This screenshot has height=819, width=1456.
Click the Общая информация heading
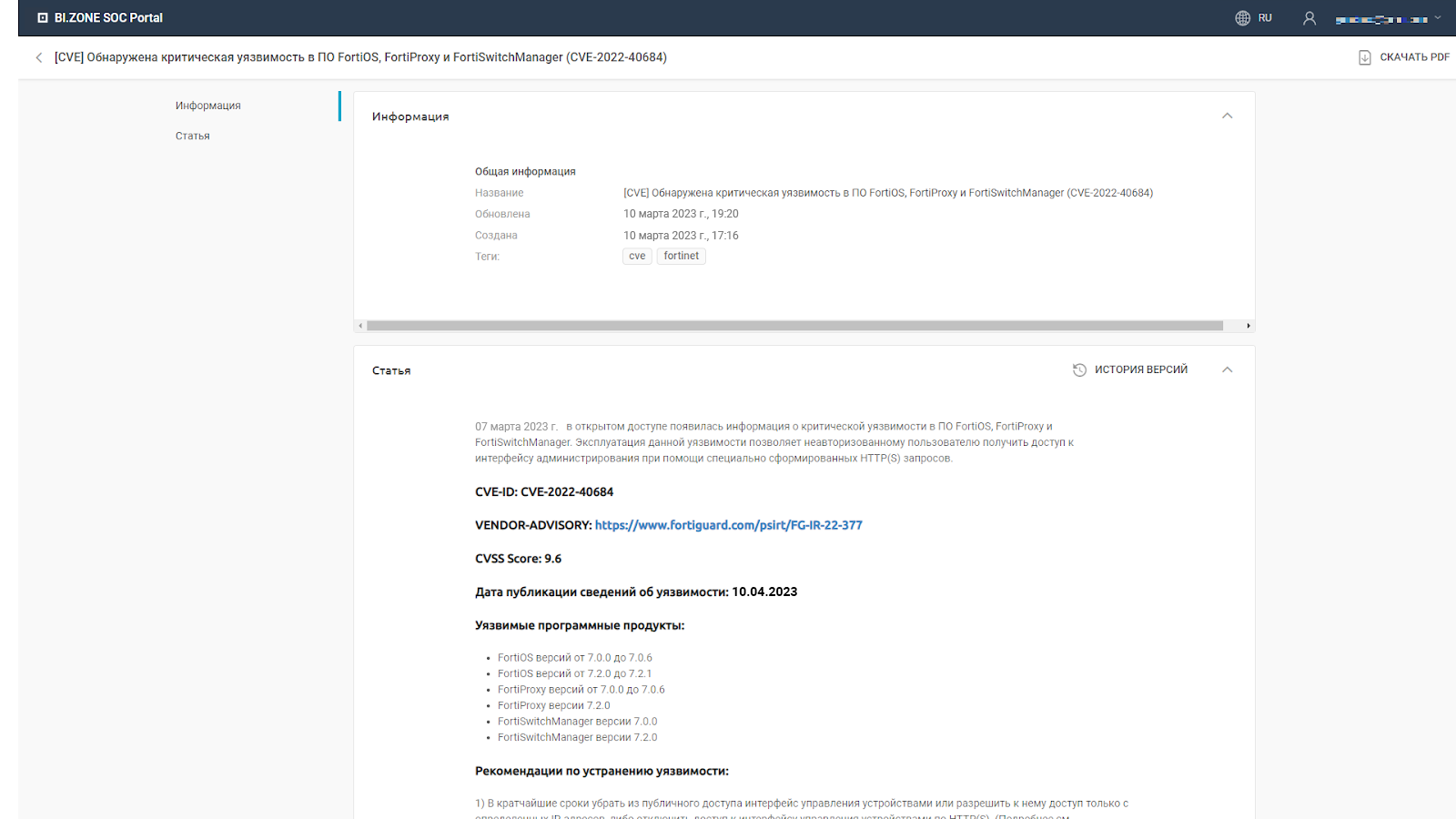(525, 171)
